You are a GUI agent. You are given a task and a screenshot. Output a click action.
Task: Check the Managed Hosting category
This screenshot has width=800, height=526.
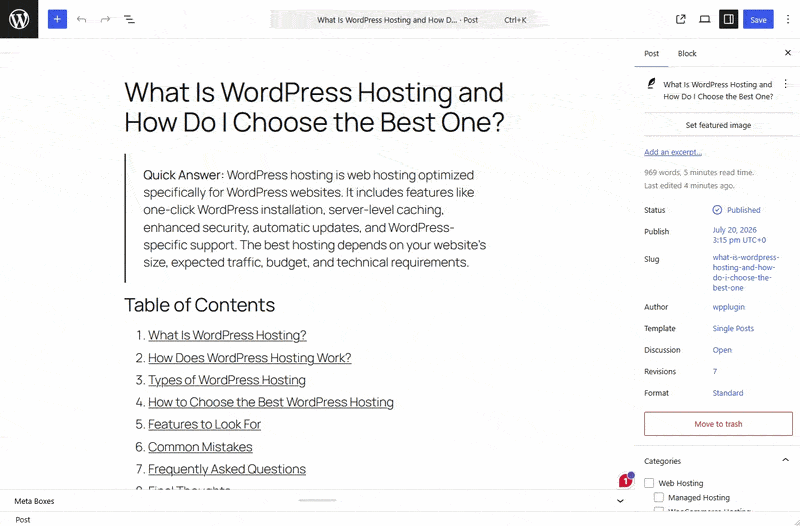click(x=659, y=497)
